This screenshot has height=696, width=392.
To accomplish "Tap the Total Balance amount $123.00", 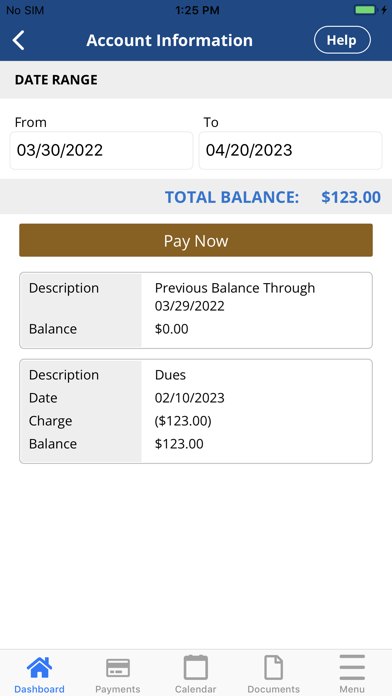I will click(351, 197).
